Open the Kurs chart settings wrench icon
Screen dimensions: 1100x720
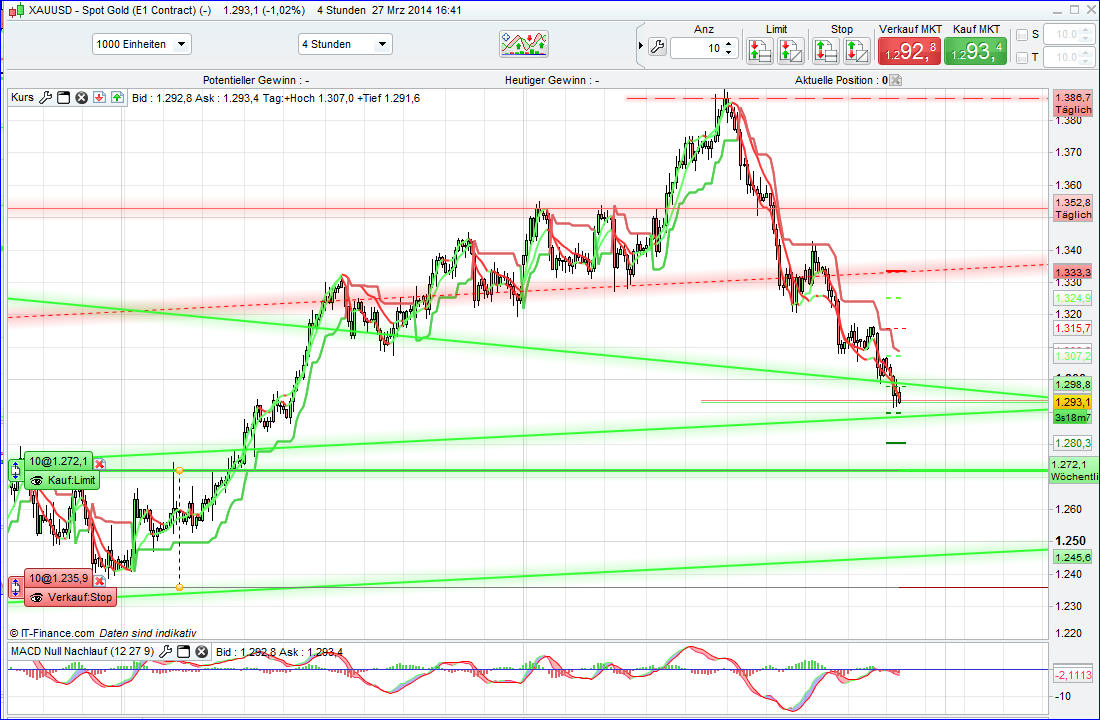click(44, 97)
